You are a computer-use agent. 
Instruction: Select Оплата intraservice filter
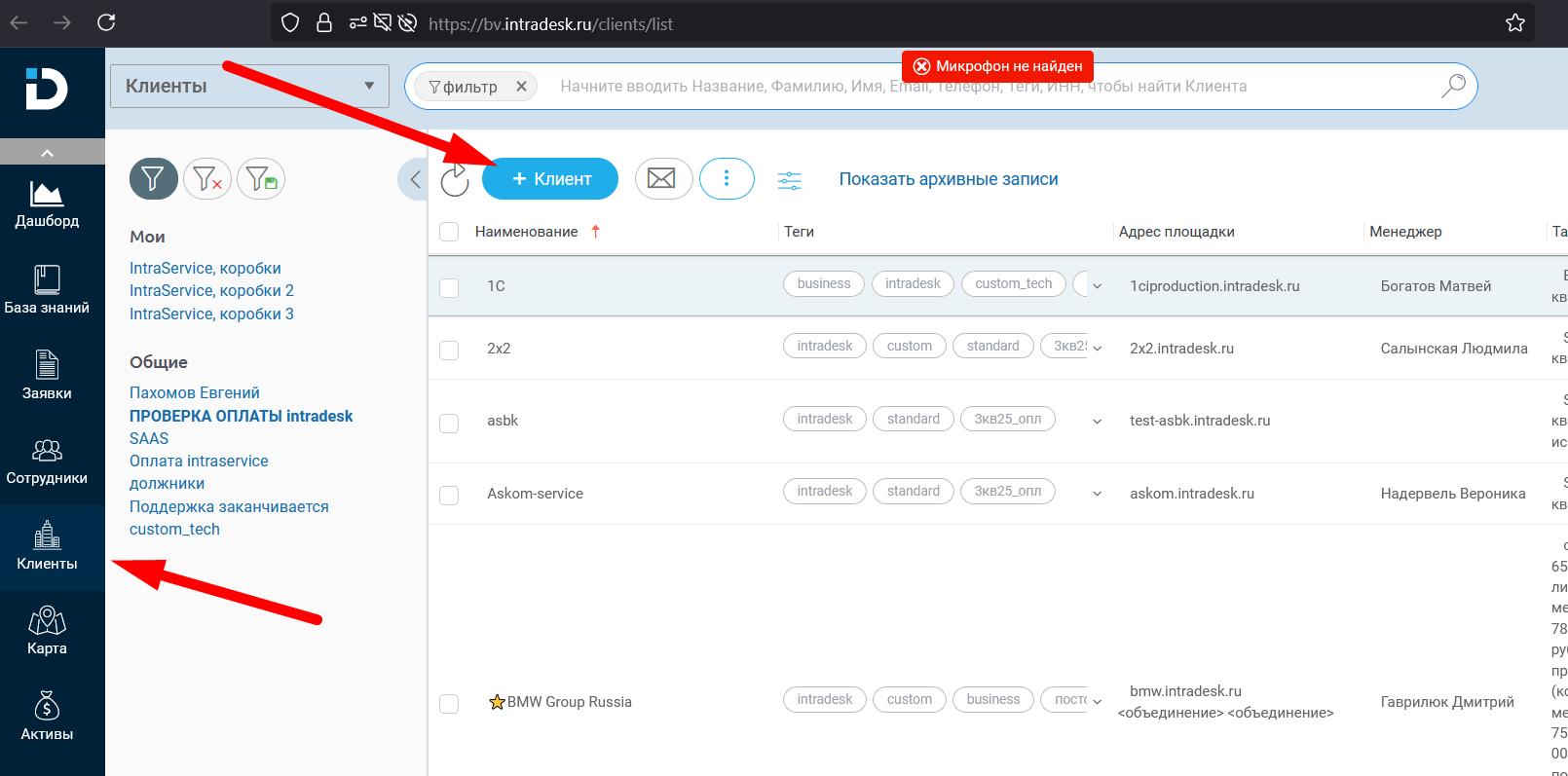coord(199,461)
